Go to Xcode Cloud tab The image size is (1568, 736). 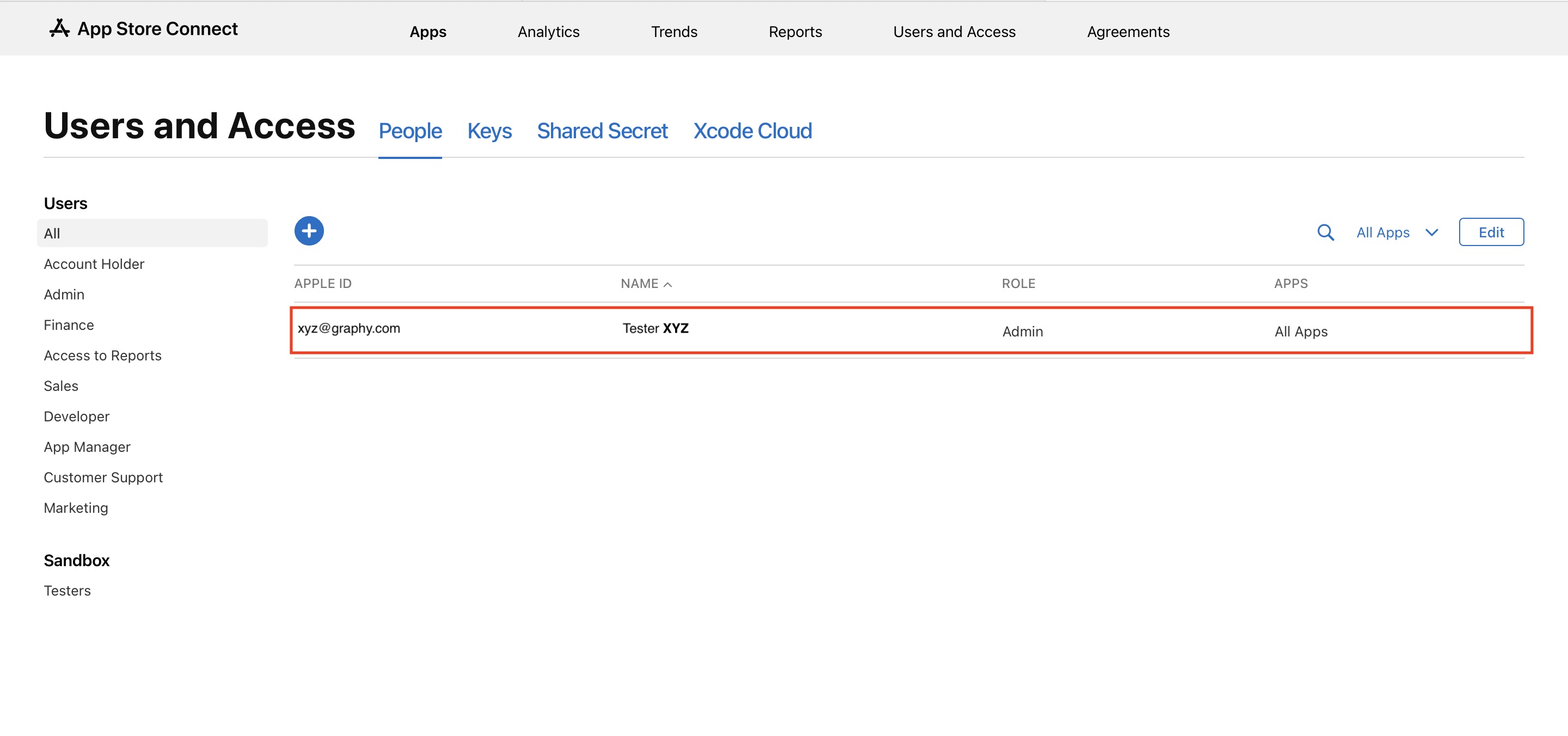[752, 131]
